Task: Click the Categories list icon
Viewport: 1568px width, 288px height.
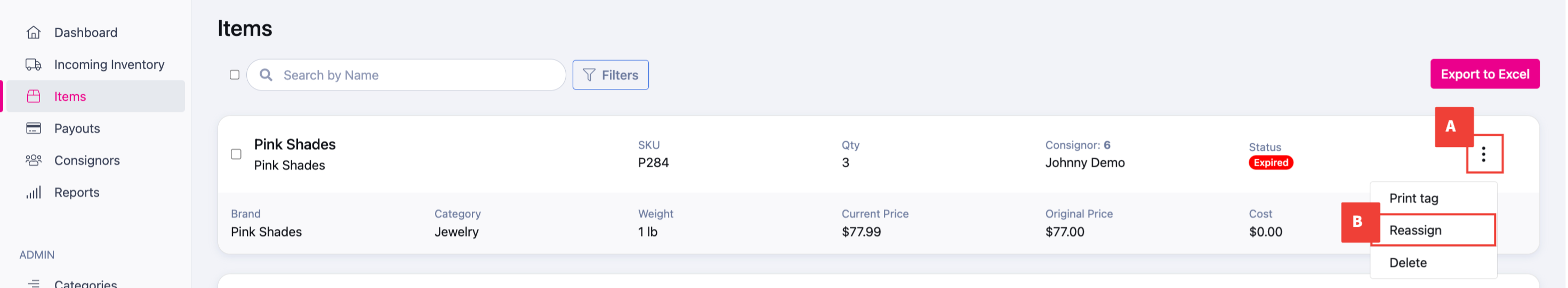Action: (34, 283)
